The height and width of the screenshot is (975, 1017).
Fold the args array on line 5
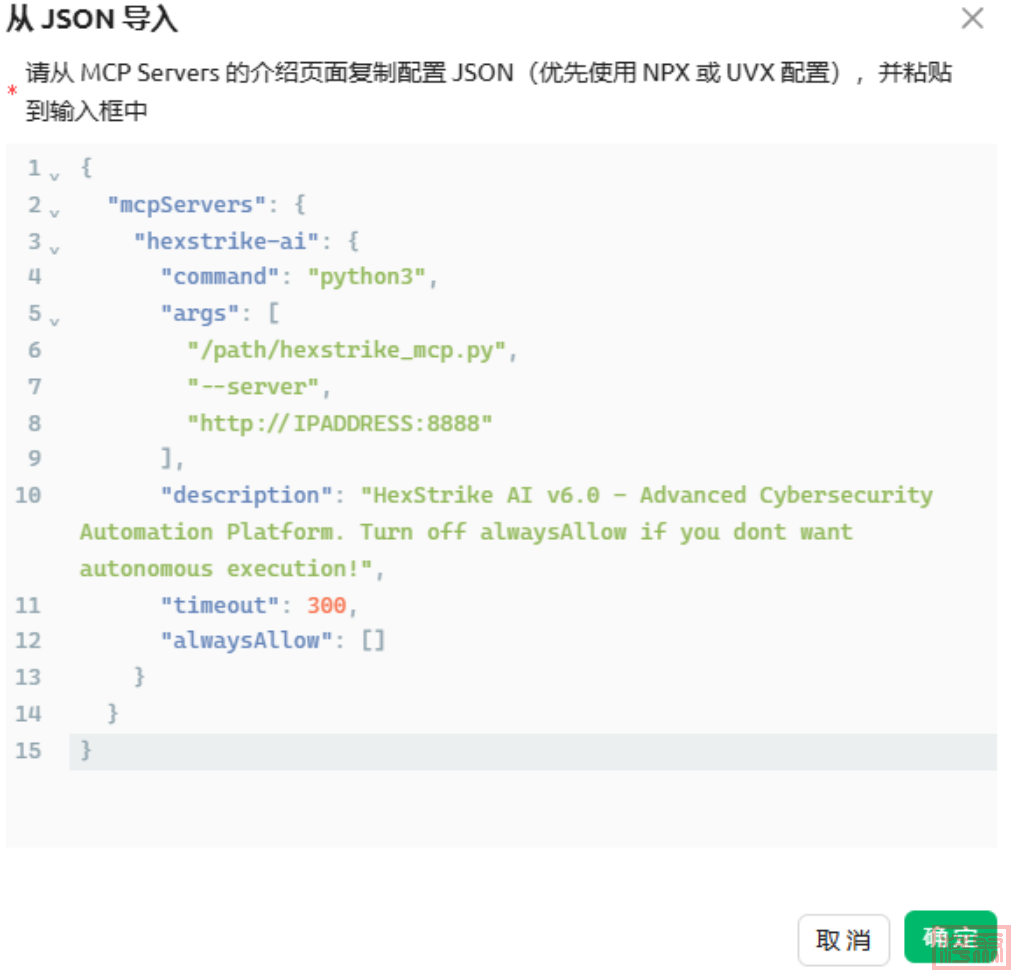pyautogui.click(x=55, y=321)
